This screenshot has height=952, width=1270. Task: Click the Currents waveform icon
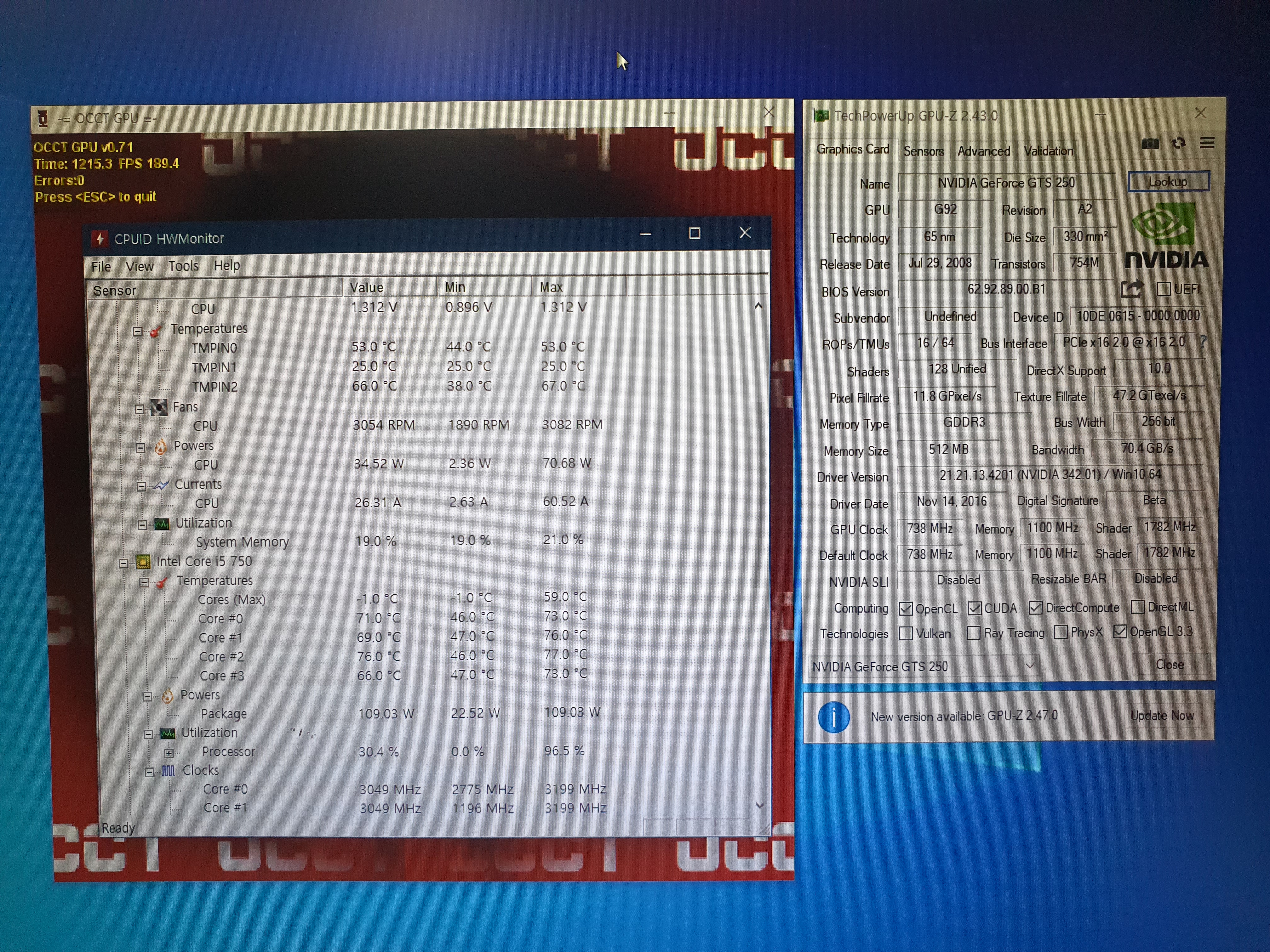tap(161, 485)
